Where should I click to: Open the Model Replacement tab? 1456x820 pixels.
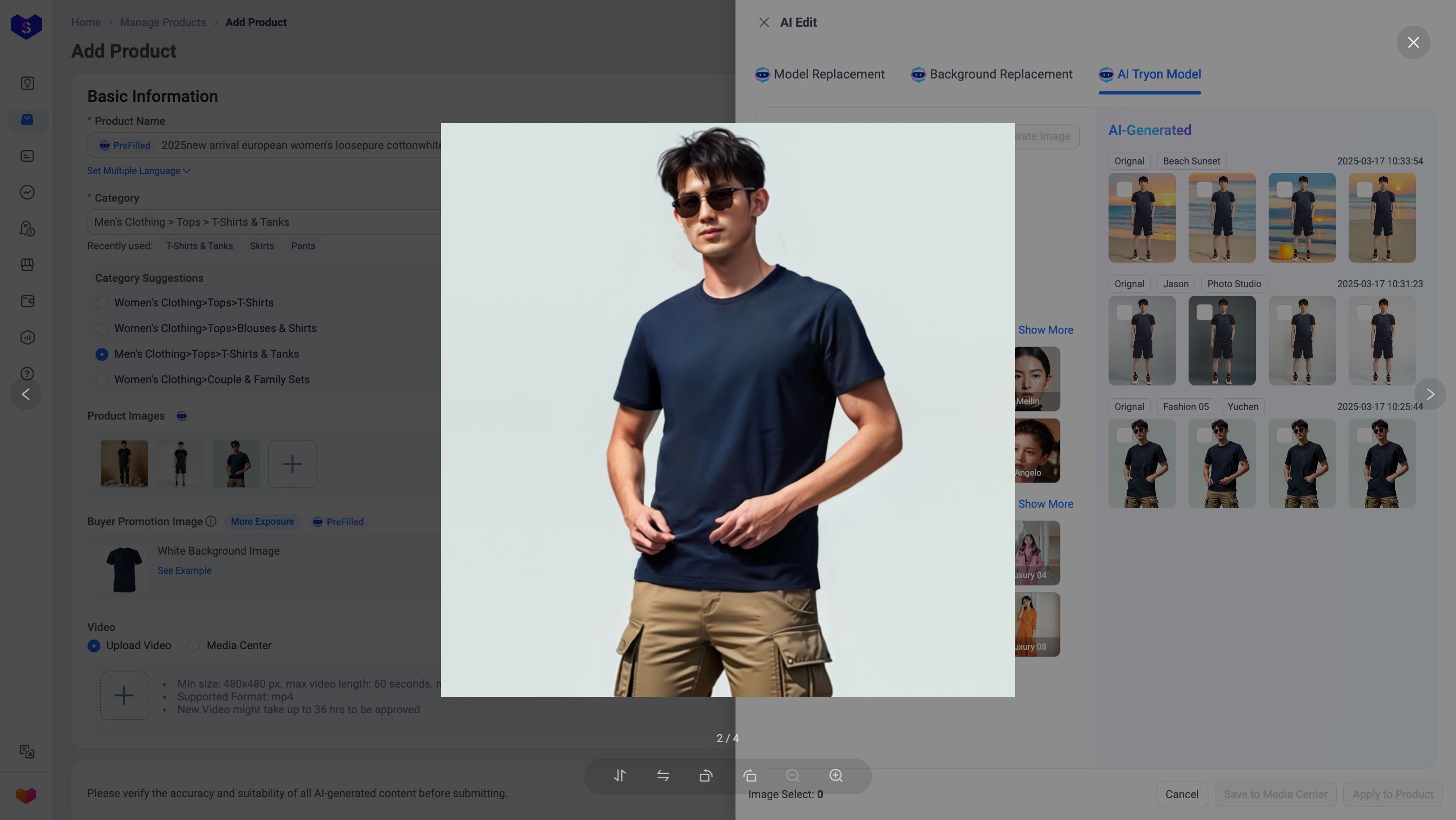point(819,74)
